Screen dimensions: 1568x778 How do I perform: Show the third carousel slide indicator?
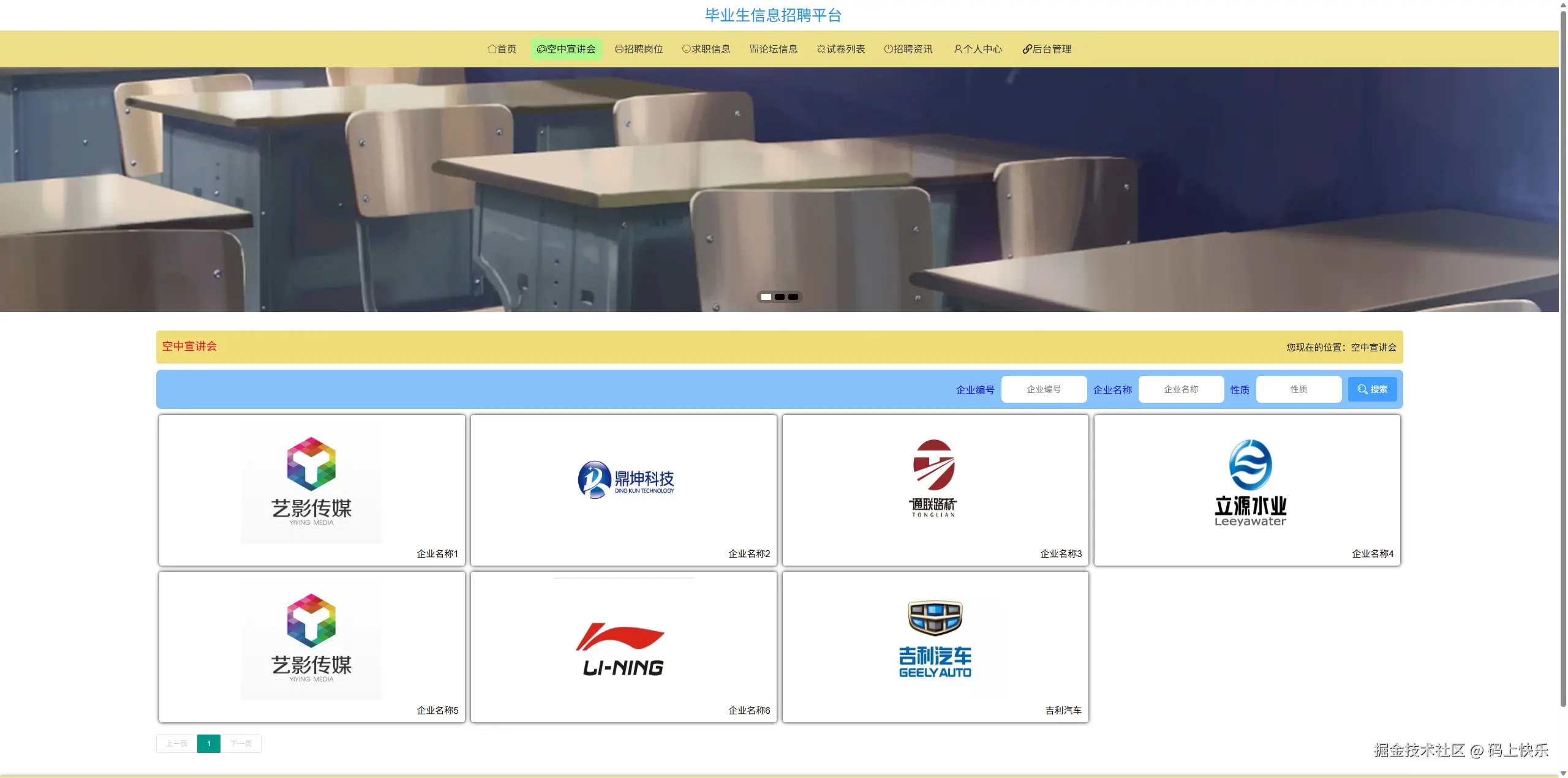[793, 297]
